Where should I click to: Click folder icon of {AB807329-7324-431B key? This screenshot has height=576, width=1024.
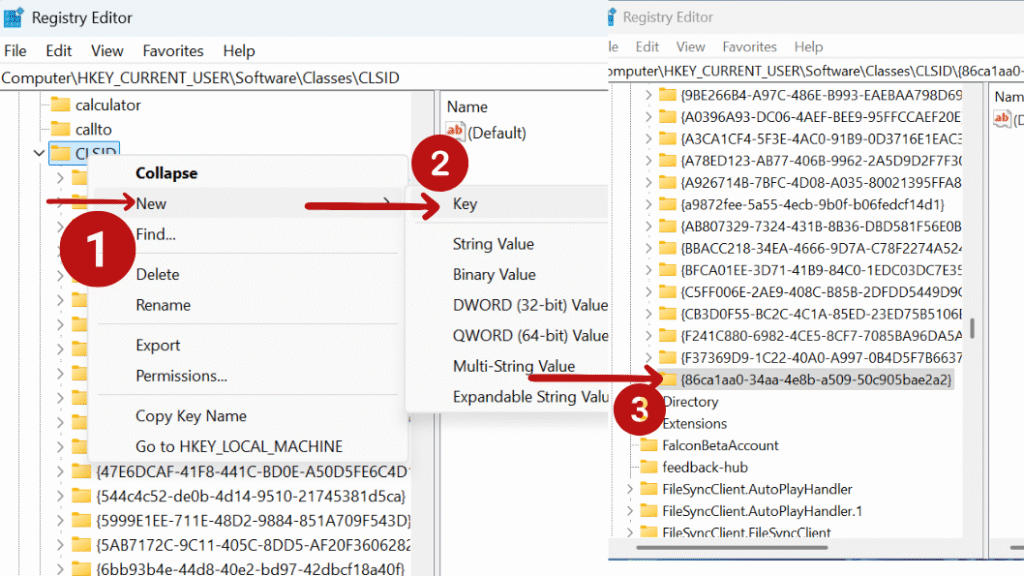(x=667, y=226)
